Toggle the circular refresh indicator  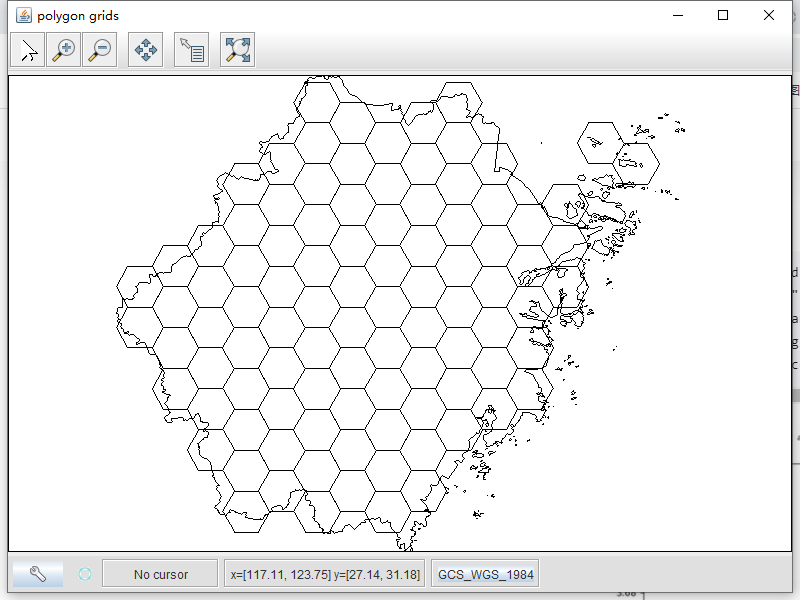(85, 573)
